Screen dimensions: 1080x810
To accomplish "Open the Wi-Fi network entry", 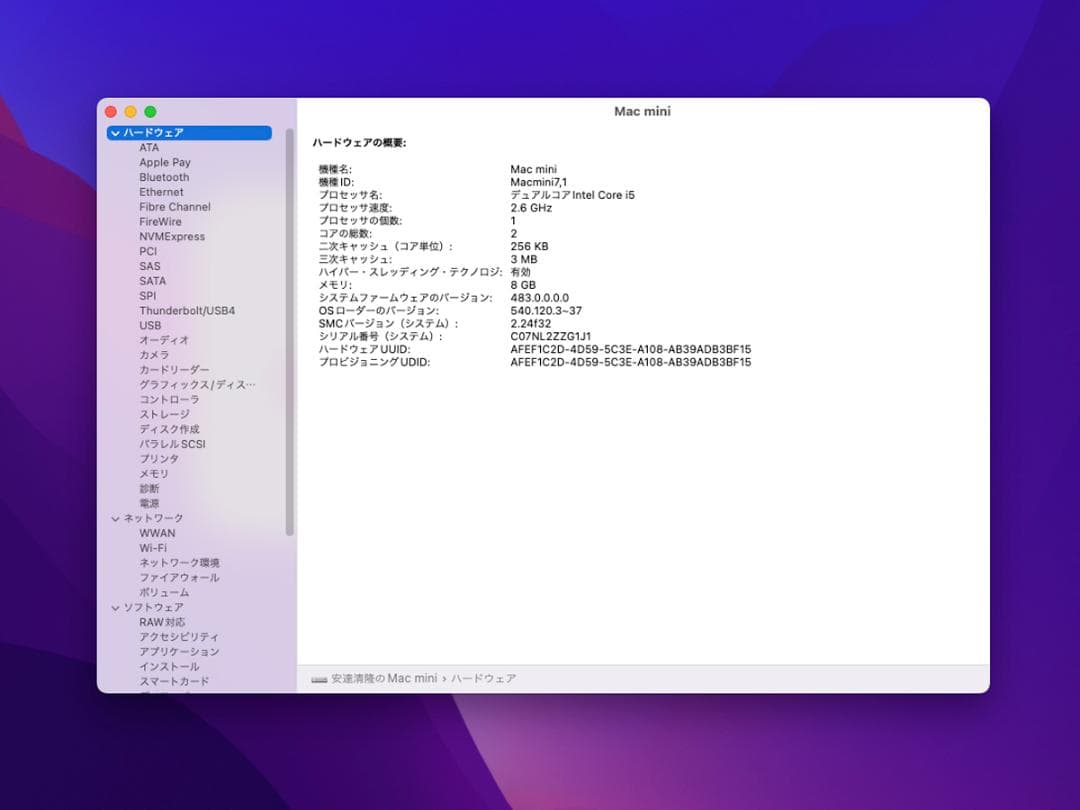I will coord(153,548).
